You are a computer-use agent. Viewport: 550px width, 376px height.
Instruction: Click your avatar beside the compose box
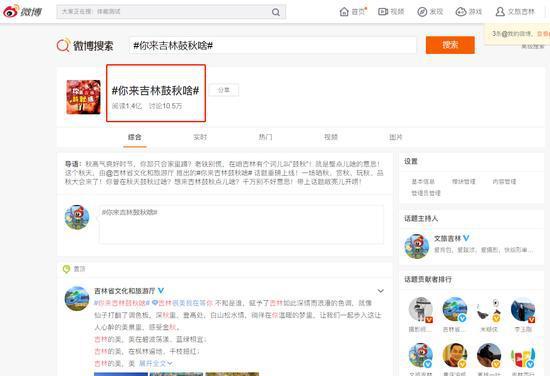tap(77, 217)
